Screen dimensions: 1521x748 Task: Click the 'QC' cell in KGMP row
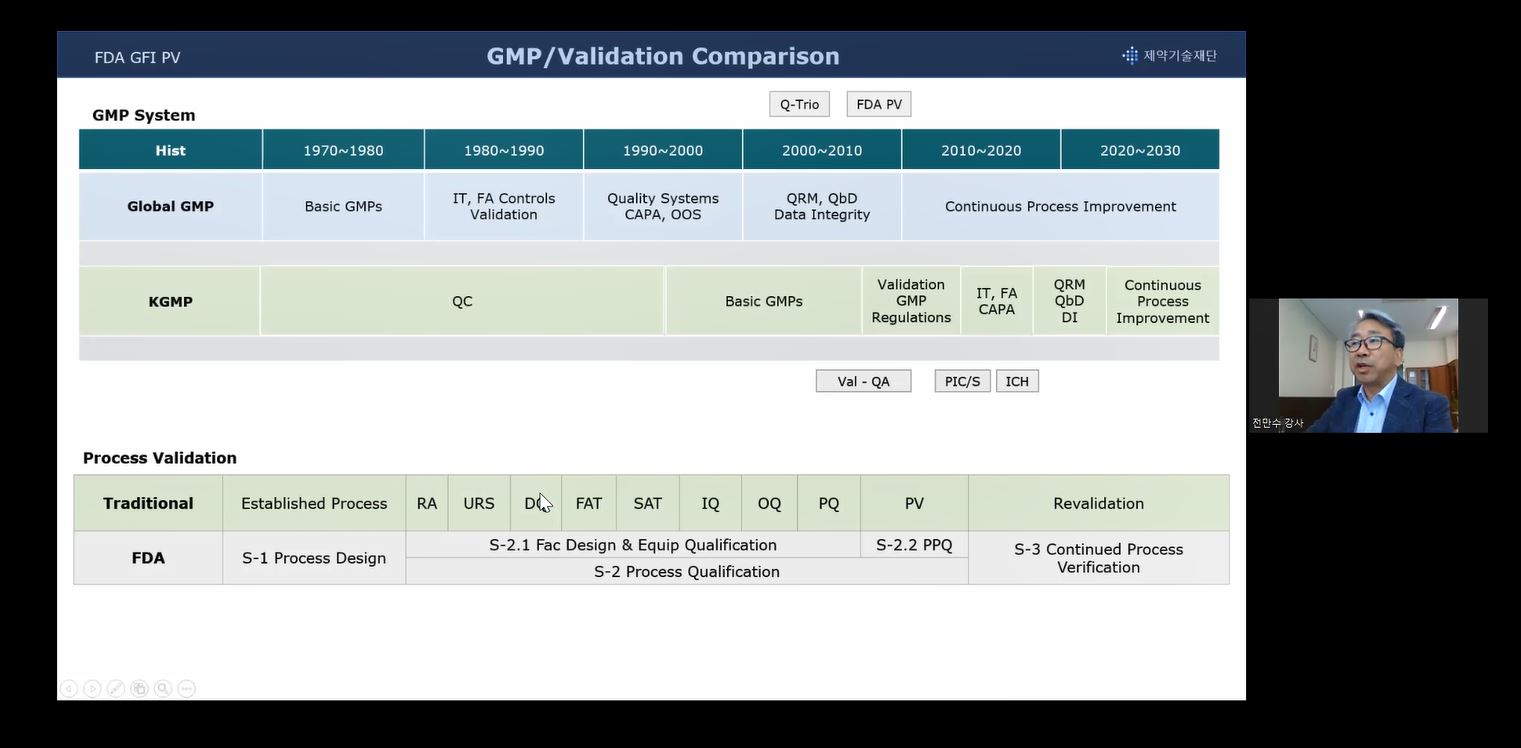click(x=462, y=301)
